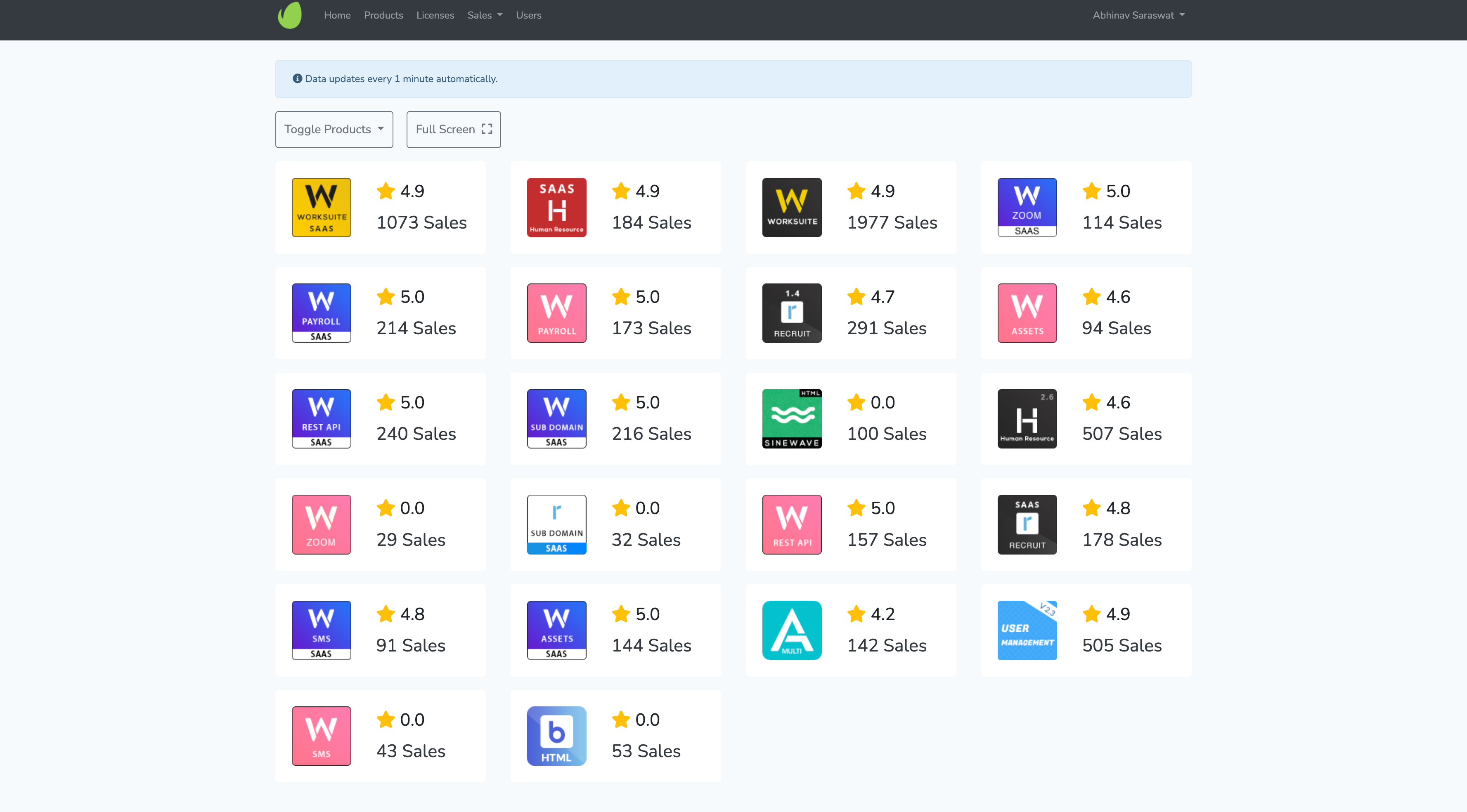Go to the Home page
1467x812 pixels.
pyautogui.click(x=337, y=15)
